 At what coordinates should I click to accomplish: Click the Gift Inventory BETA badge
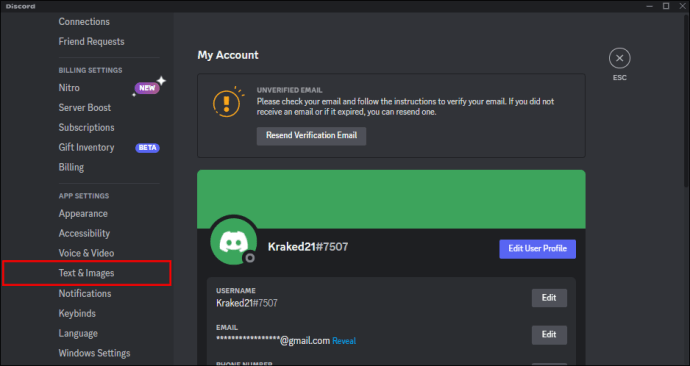click(x=147, y=148)
